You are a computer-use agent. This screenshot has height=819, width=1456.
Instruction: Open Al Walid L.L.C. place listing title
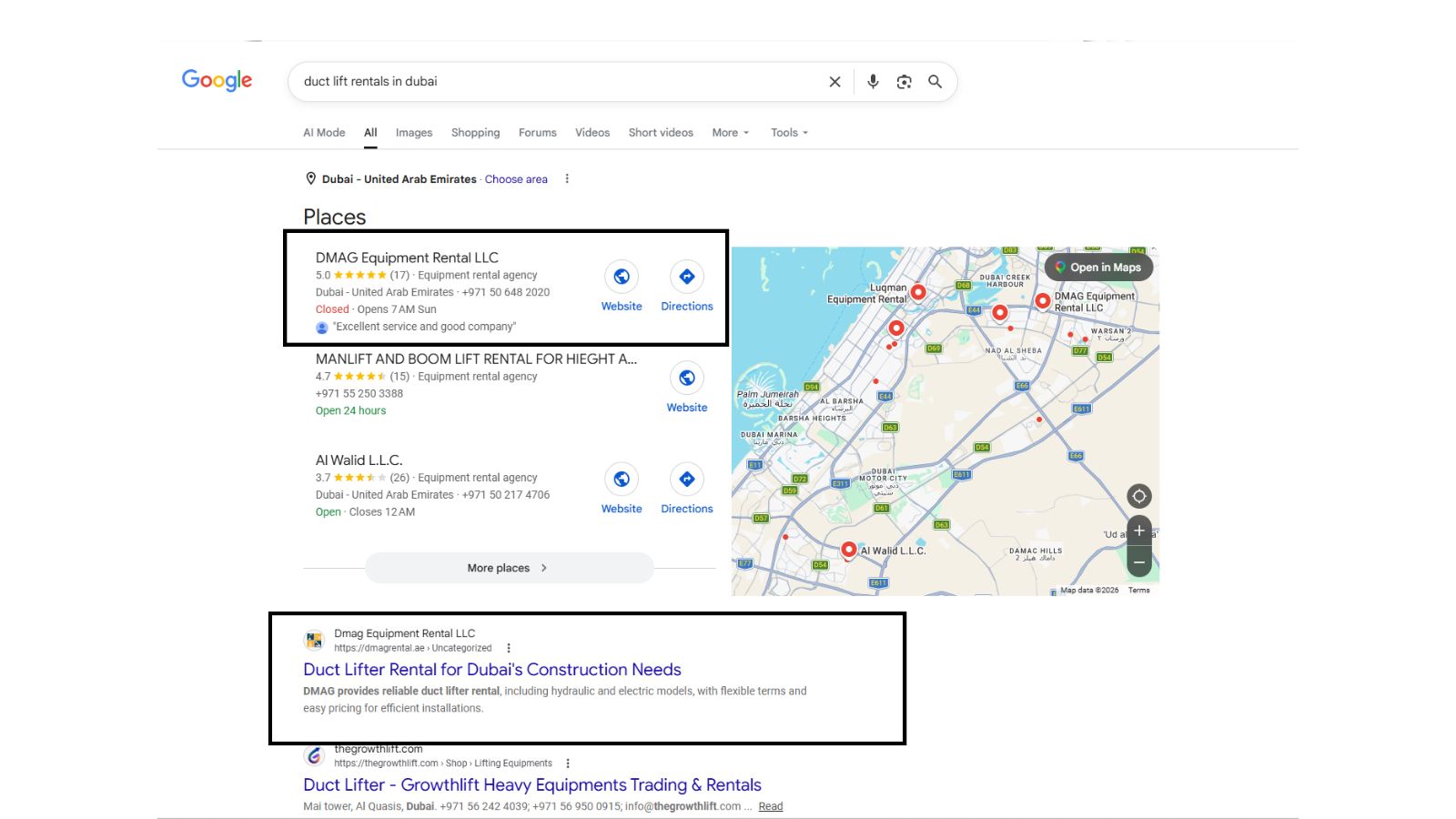tap(359, 460)
